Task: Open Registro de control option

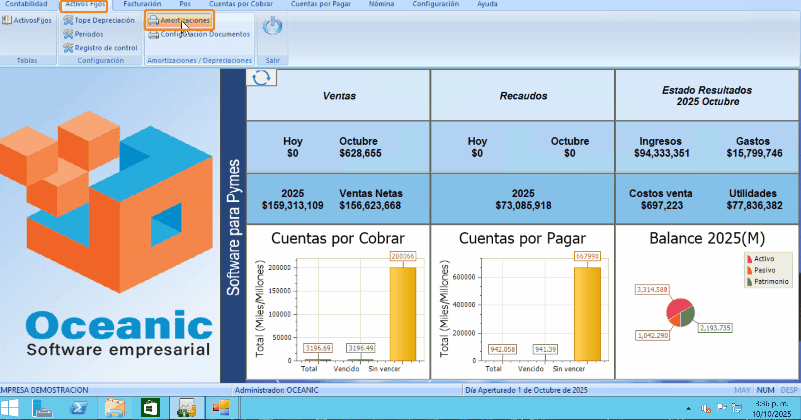Action: pyautogui.click(x=100, y=47)
